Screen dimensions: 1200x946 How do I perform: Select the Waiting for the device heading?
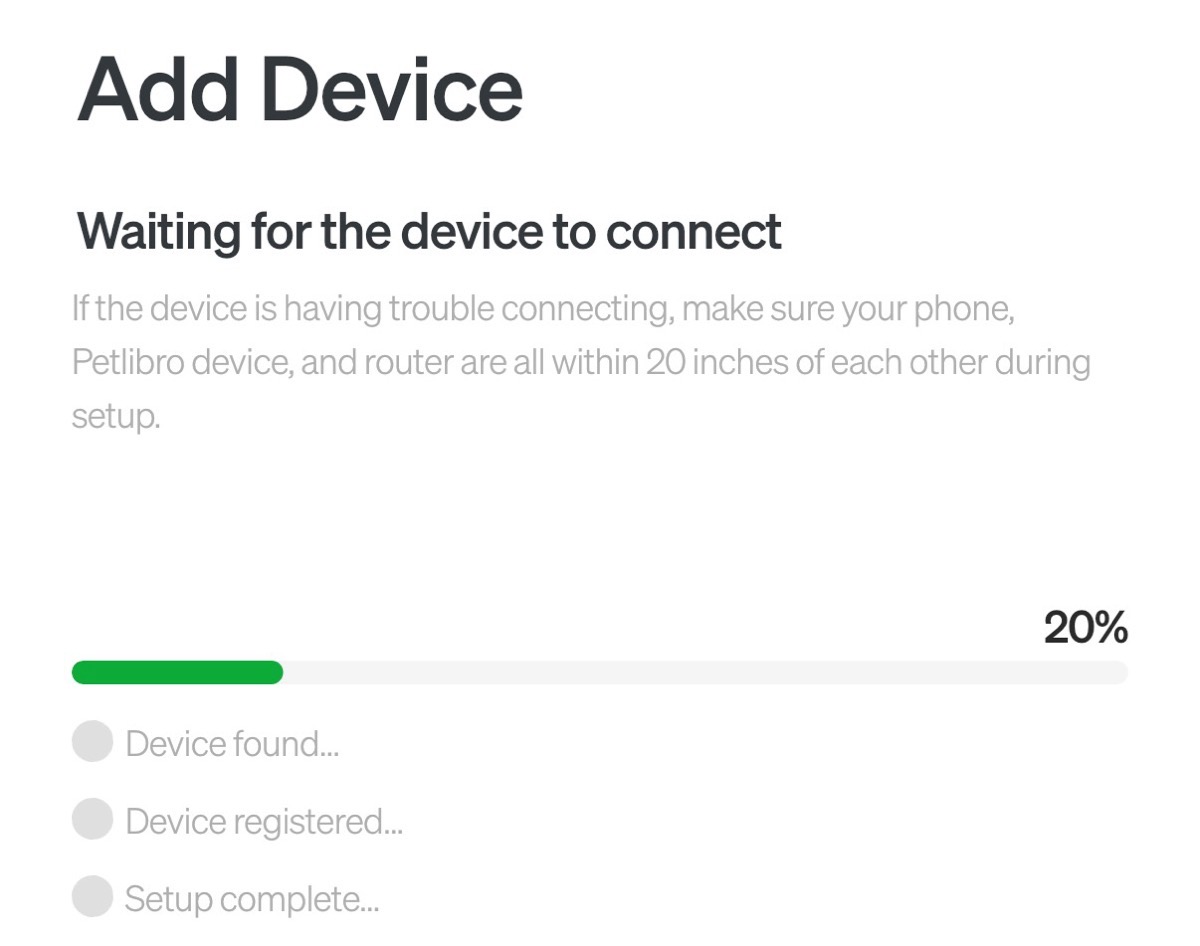430,231
